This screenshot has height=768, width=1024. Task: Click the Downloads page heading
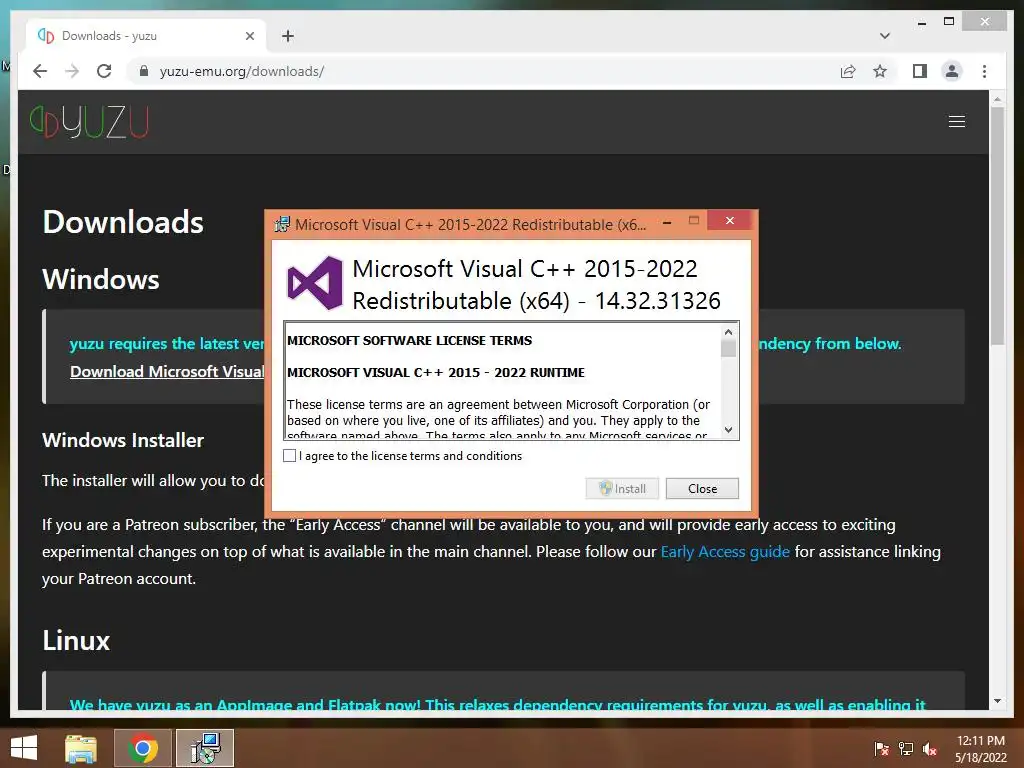[123, 222]
